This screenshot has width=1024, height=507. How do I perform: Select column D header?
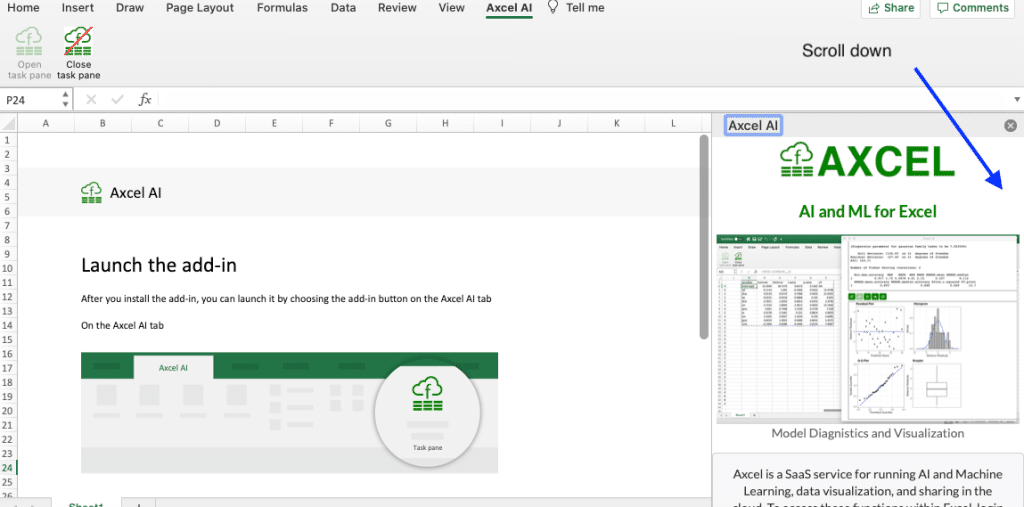(217, 123)
